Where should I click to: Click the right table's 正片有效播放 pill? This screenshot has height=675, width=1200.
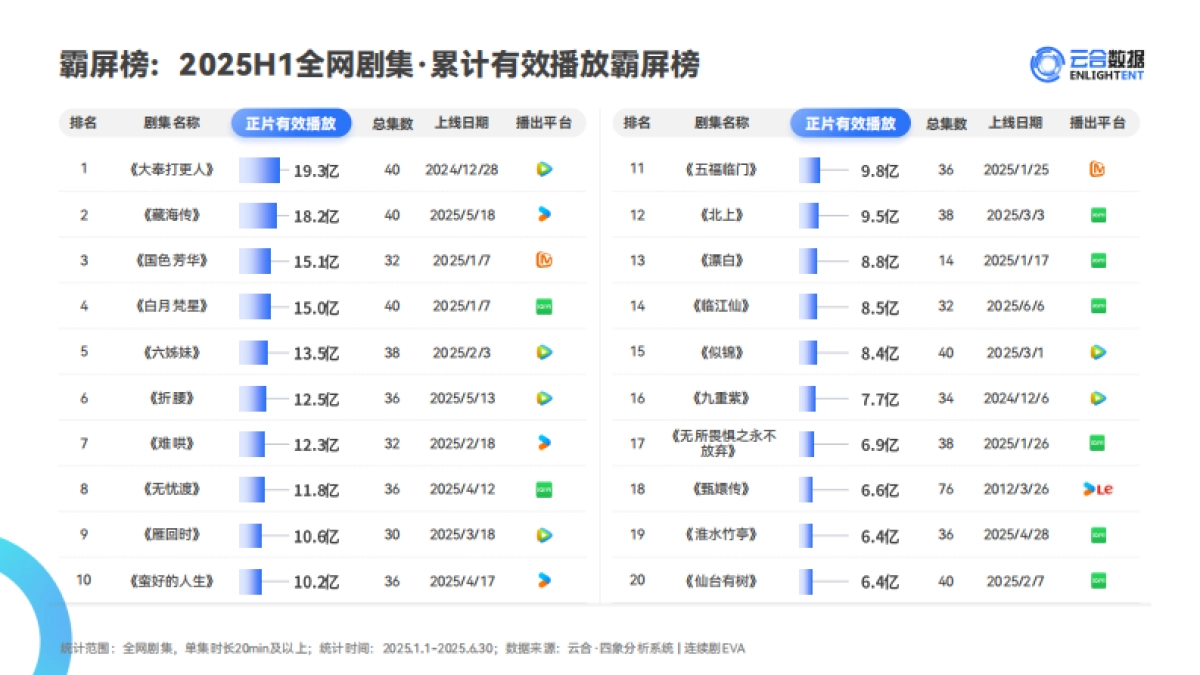click(850, 122)
